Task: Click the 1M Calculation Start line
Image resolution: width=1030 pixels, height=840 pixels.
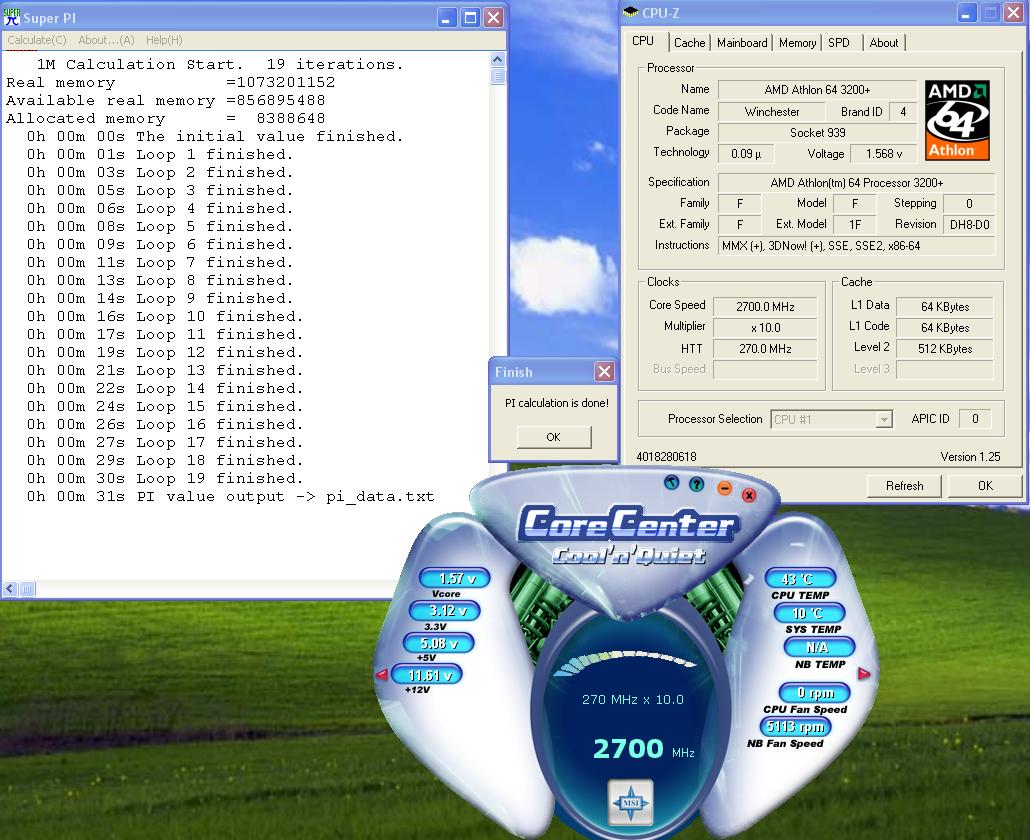Action: (x=219, y=64)
